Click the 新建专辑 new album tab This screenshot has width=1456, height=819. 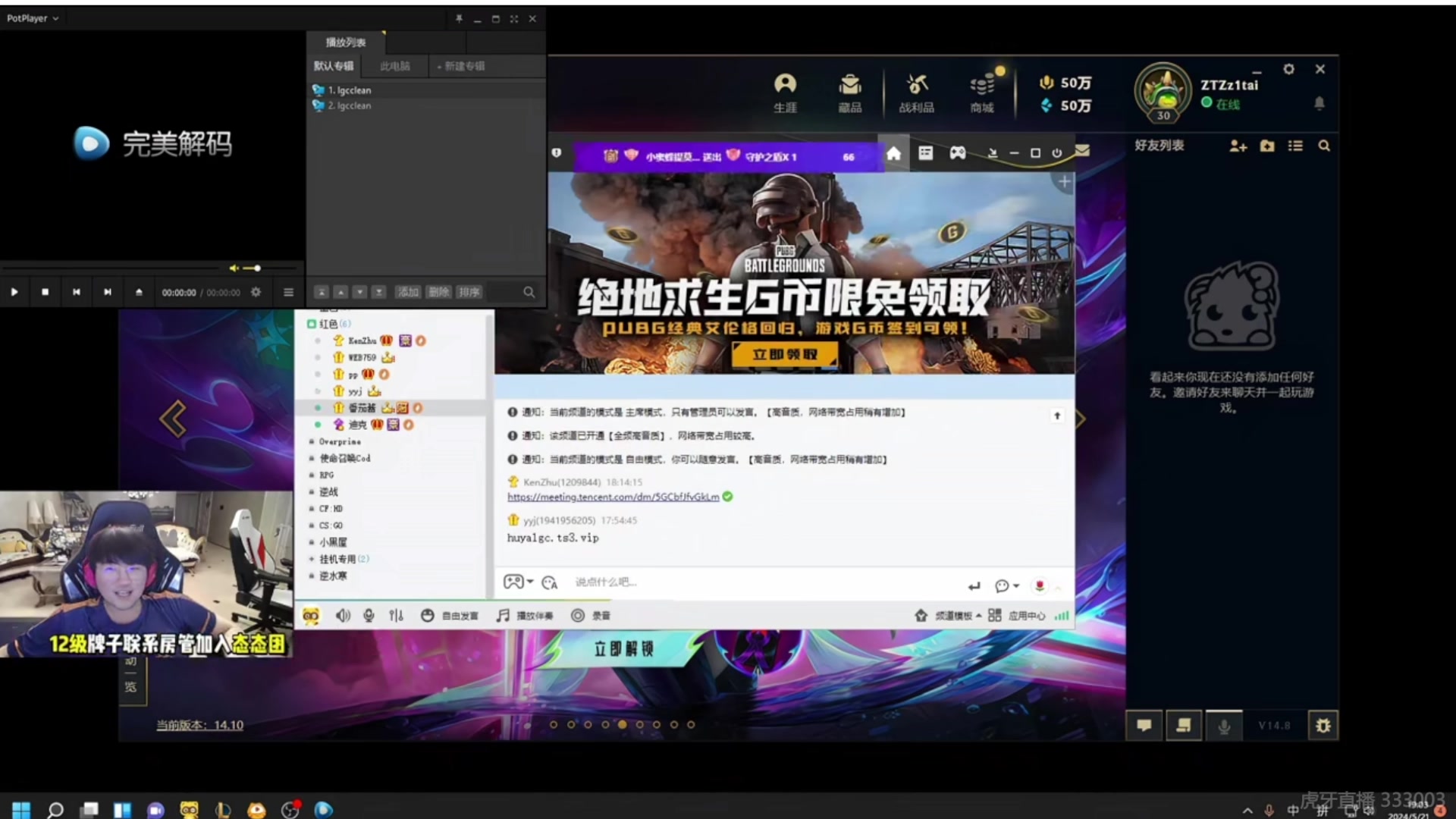[461, 66]
